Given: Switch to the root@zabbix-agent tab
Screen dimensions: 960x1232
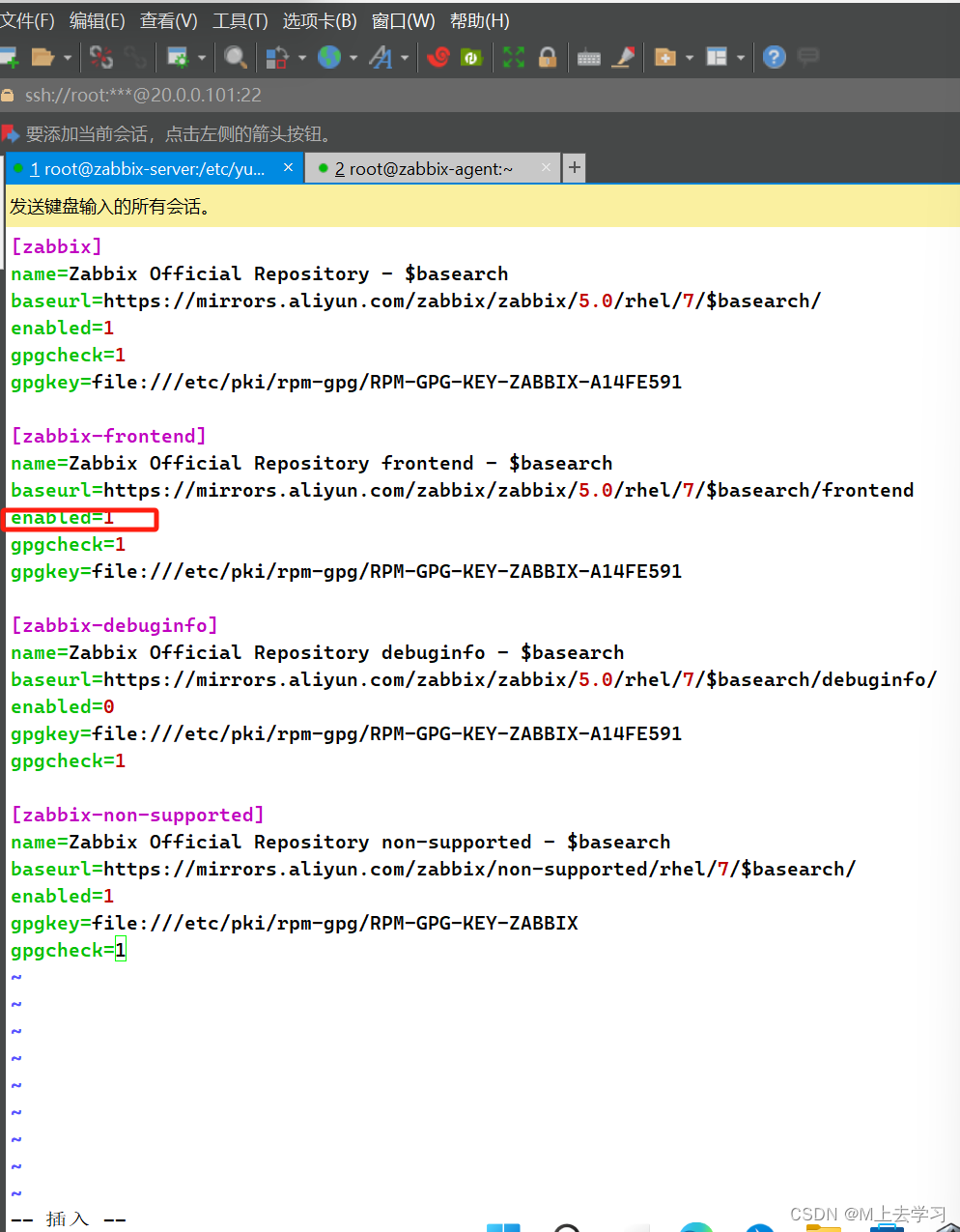Looking at the screenshot, I should coord(433,168).
